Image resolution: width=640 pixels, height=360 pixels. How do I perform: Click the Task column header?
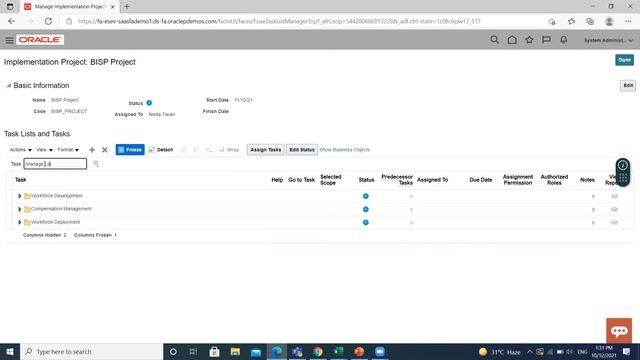click(20, 180)
